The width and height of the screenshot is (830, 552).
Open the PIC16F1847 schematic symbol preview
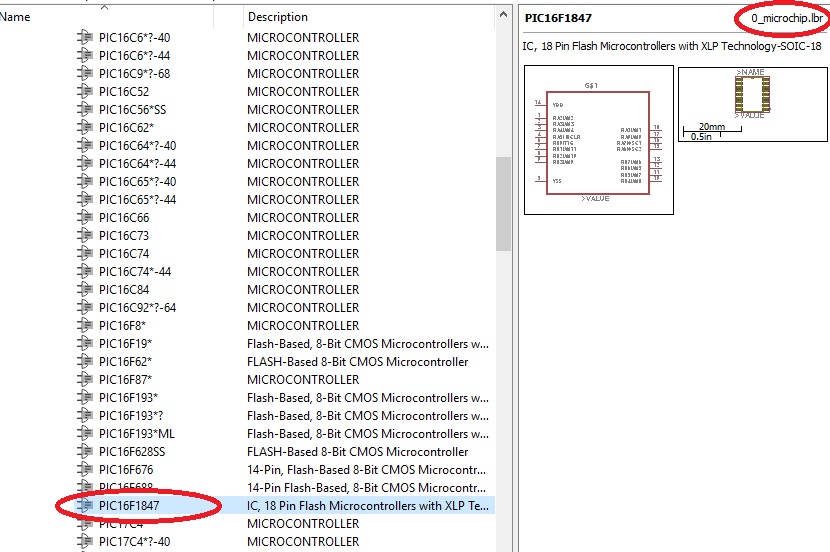[599, 140]
